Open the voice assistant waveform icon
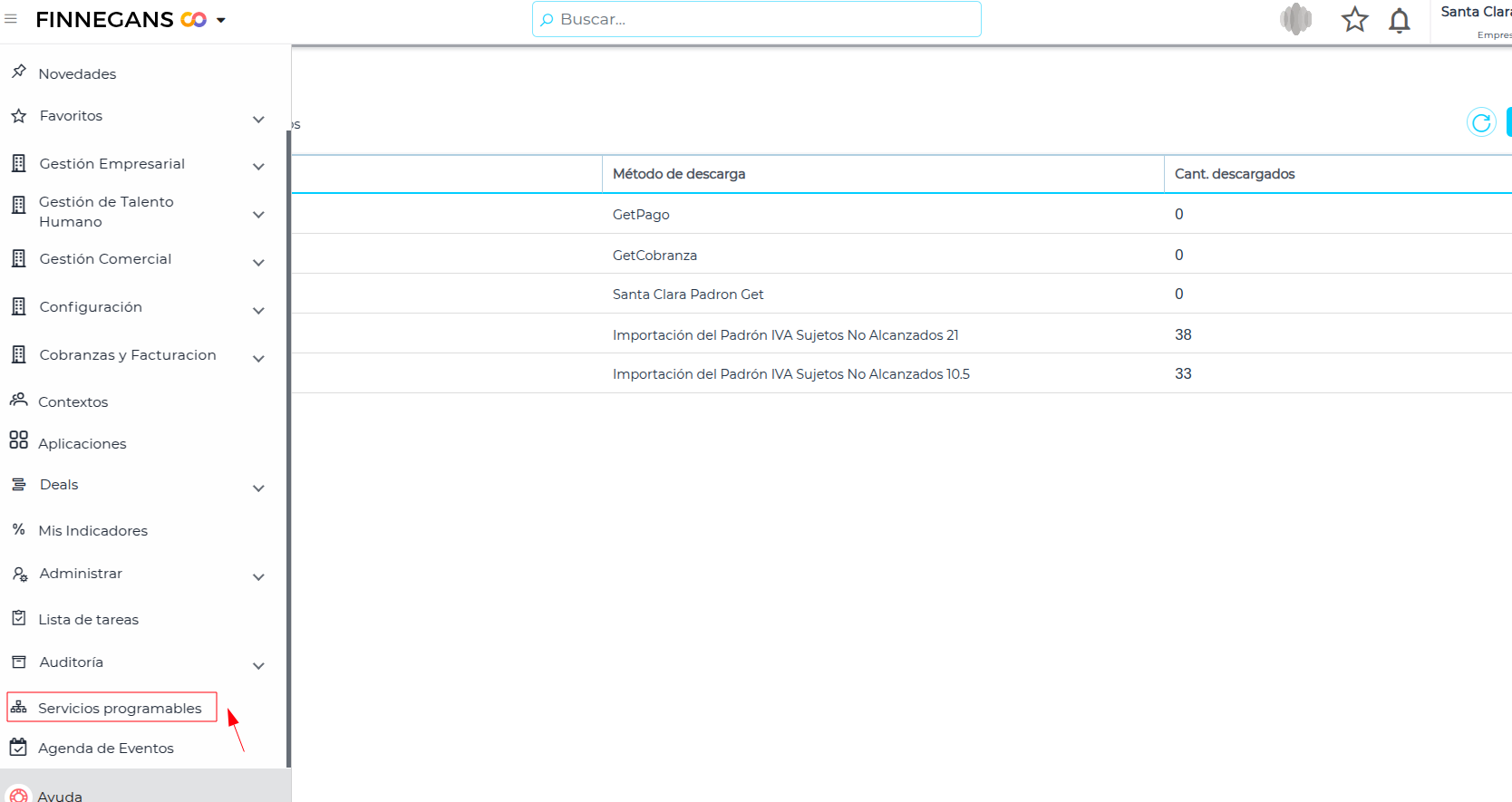The width and height of the screenshot is (1512, 802). click(1296, 19)
